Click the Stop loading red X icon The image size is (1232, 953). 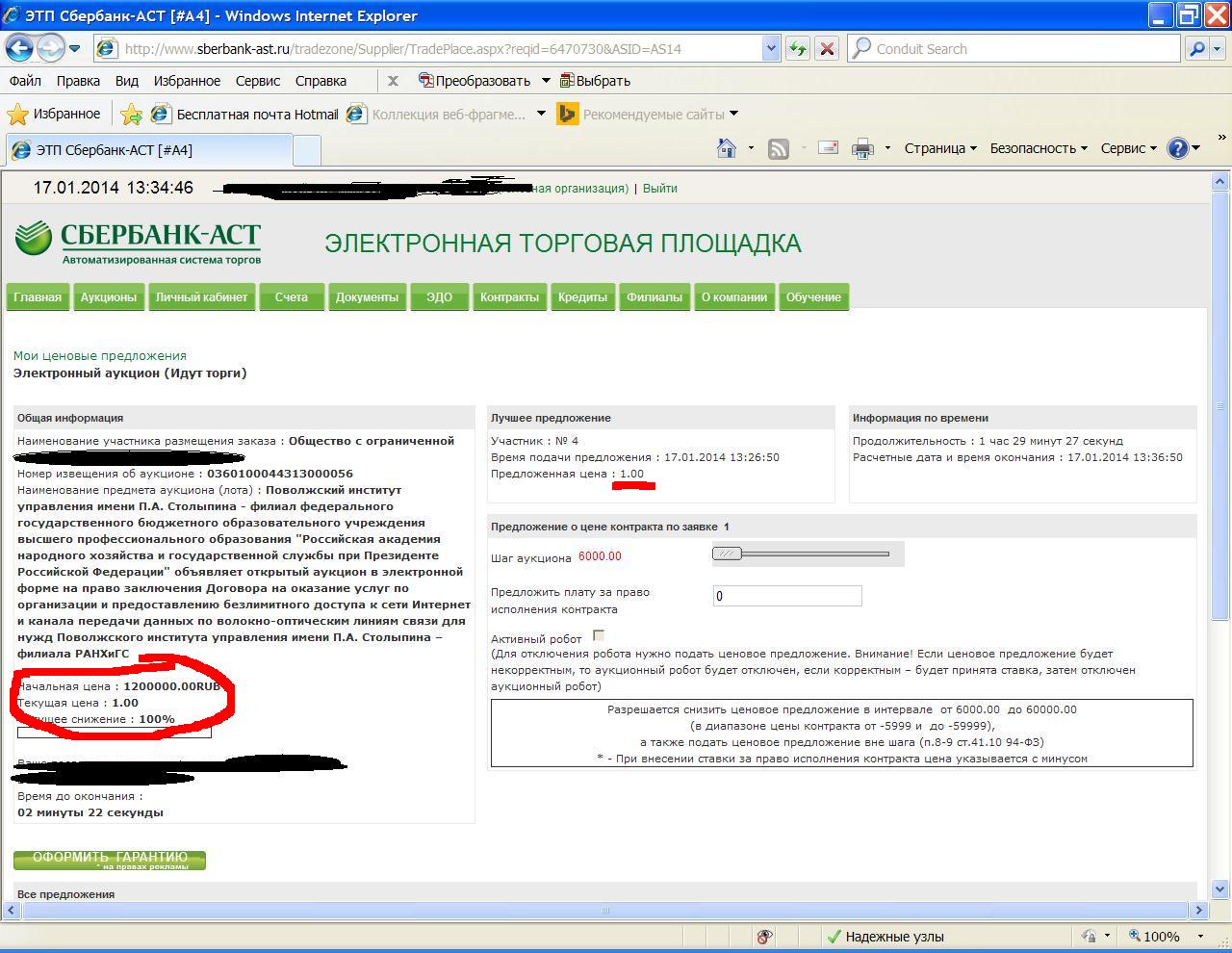click(x=827, y=48)
